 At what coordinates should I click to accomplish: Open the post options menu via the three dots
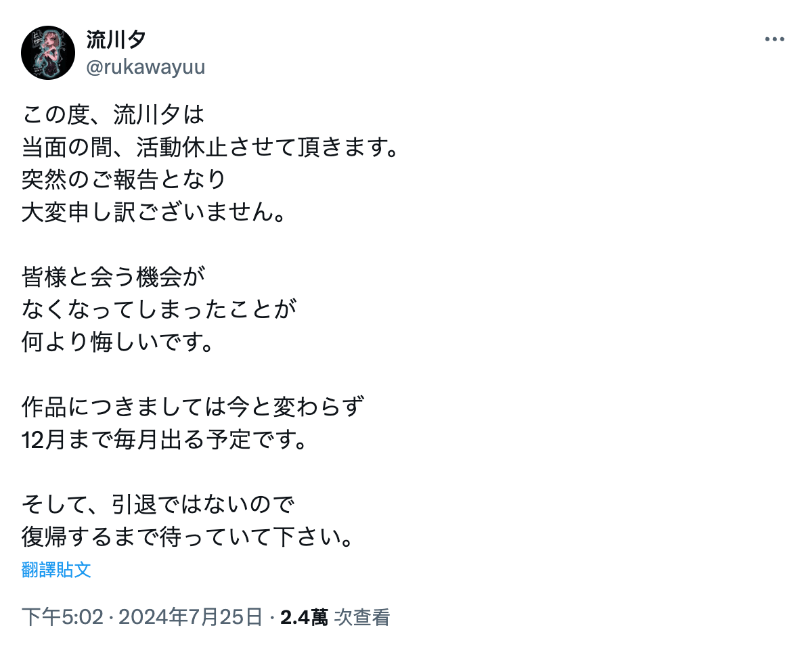coord(774,38)
